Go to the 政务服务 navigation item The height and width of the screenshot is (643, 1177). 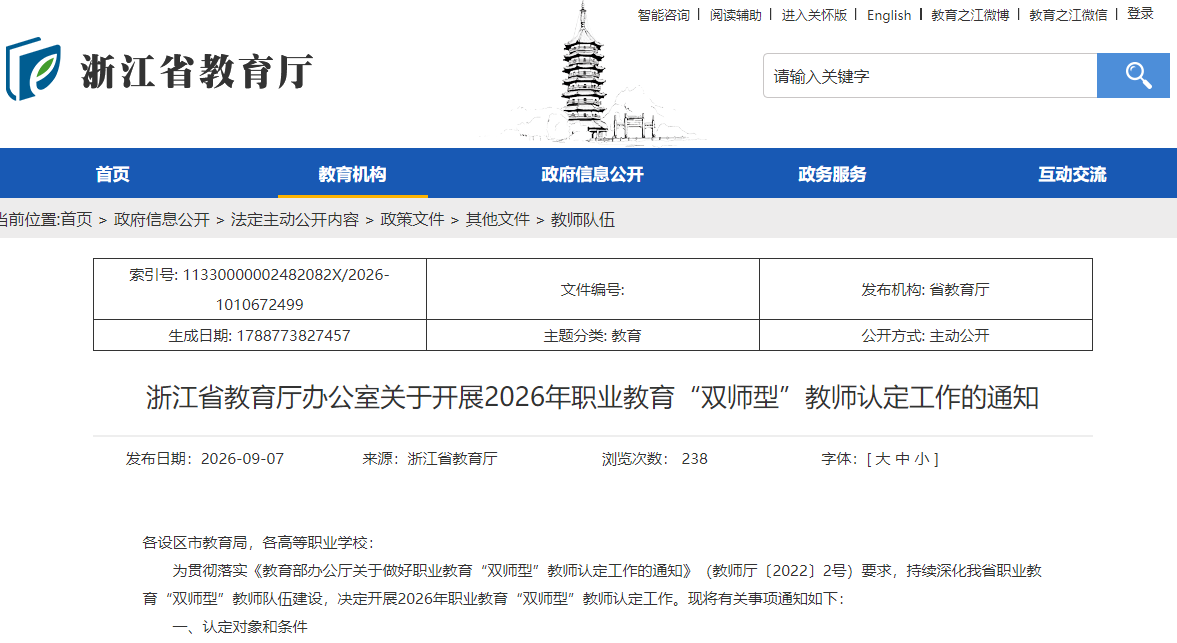click(832, 174)
